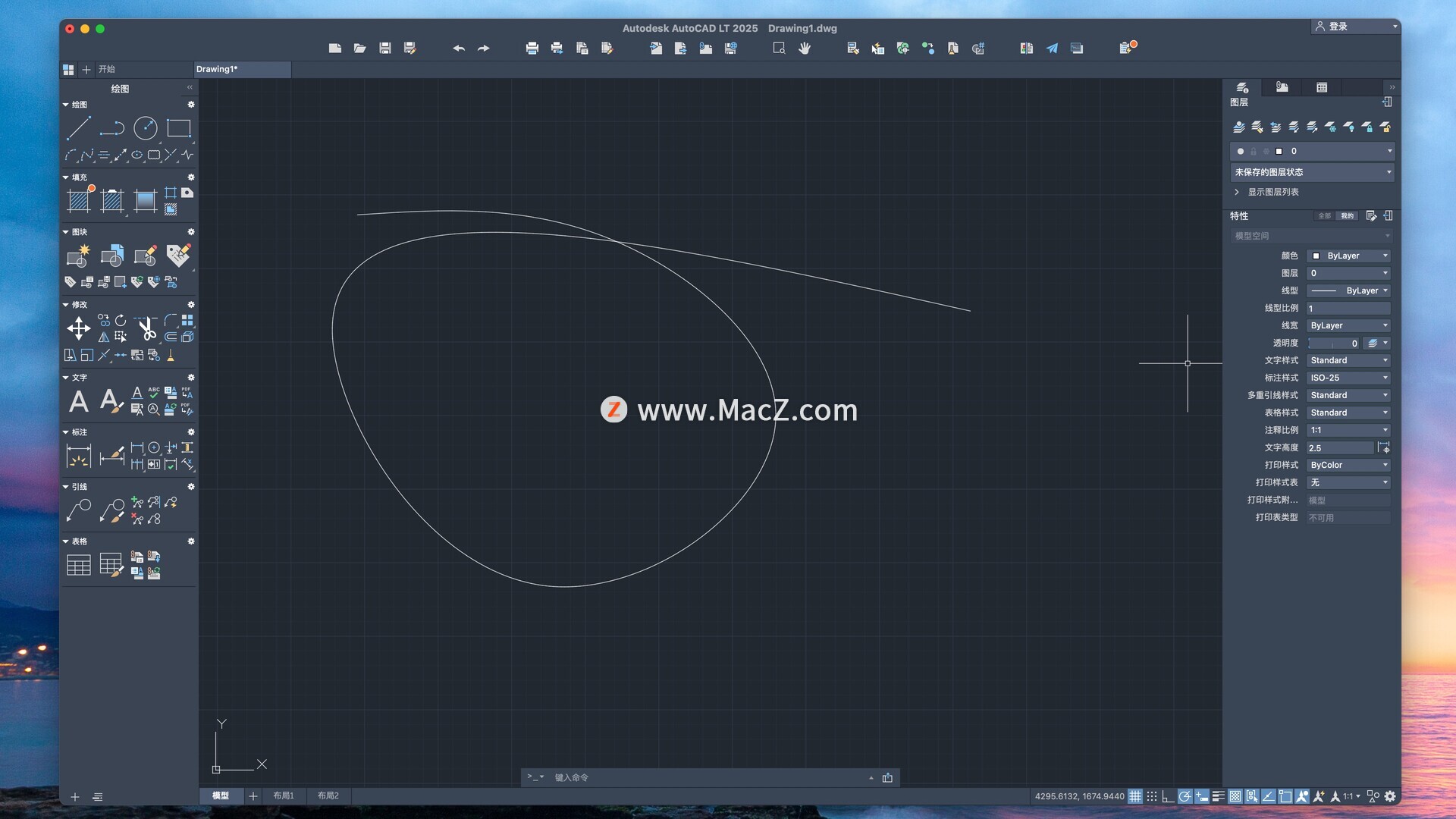Toggle grid display in status bar
Viewport: 1456px width, 819px height.
coord(1135,796)
